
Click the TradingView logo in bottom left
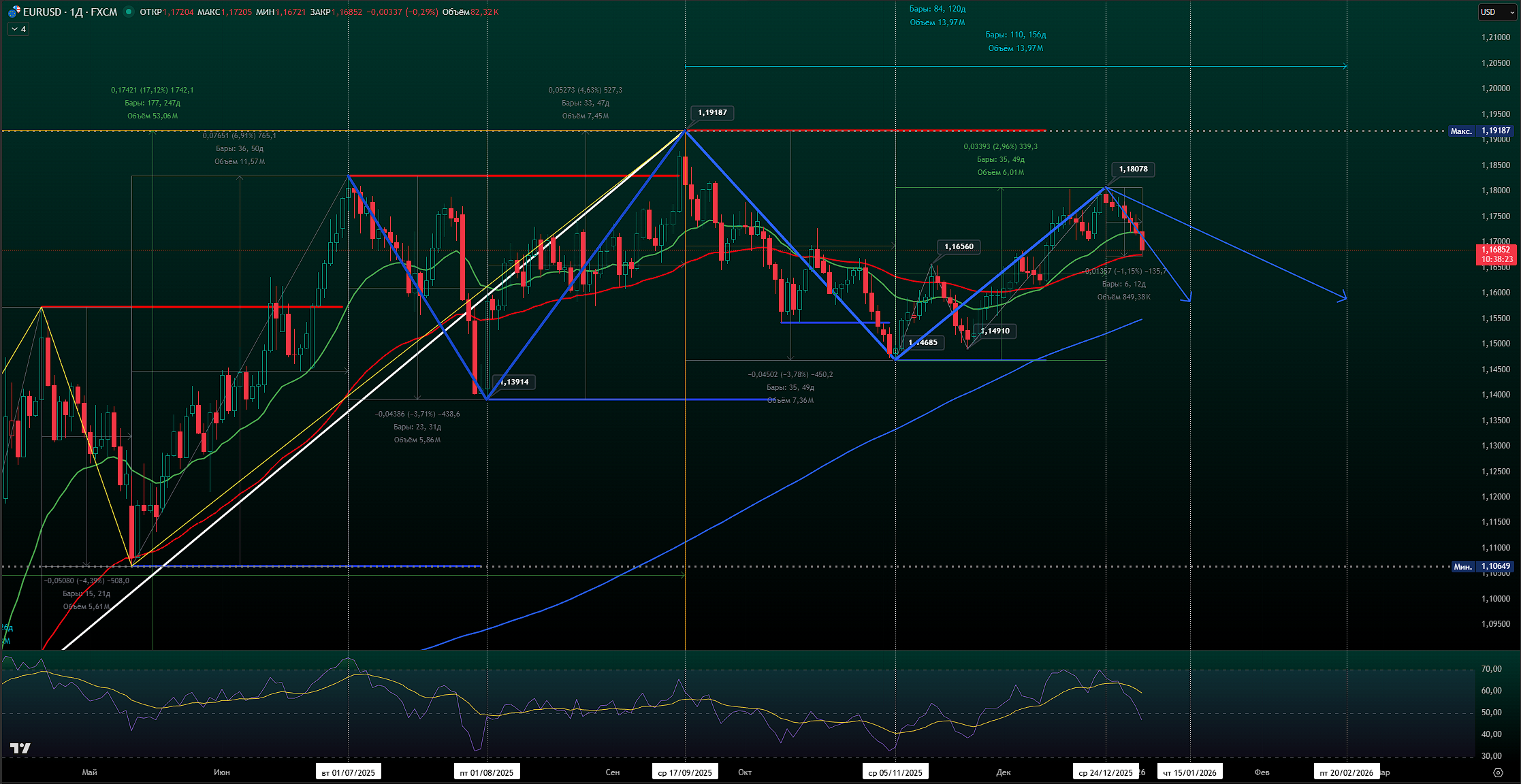point(20,749)
